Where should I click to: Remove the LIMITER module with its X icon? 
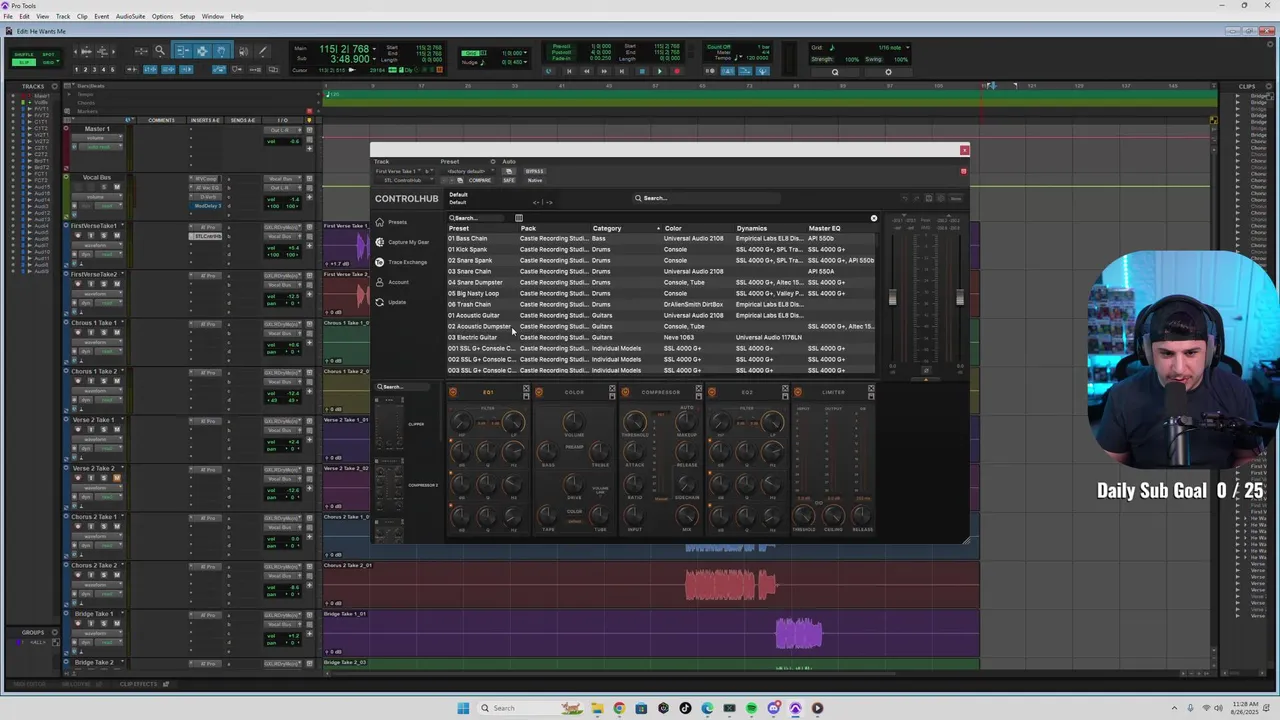871,388
